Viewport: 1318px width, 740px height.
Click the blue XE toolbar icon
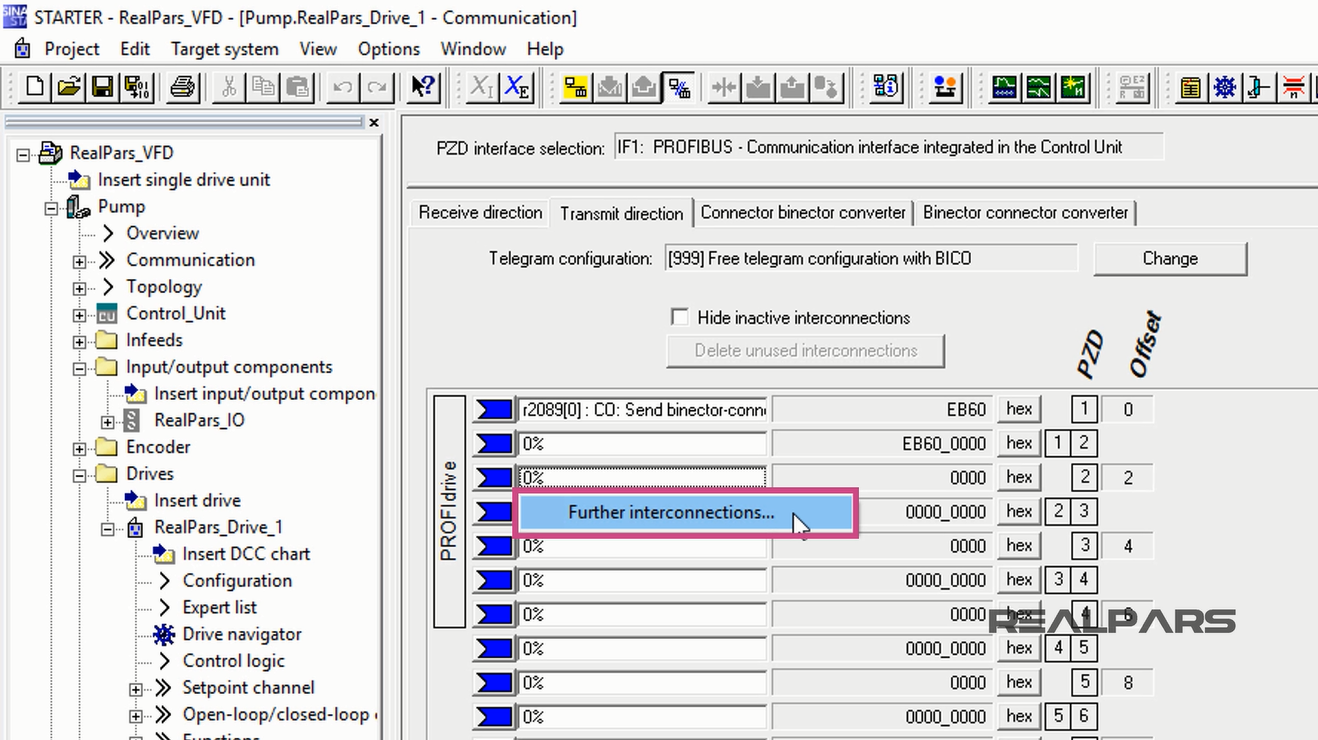[517, 87]
